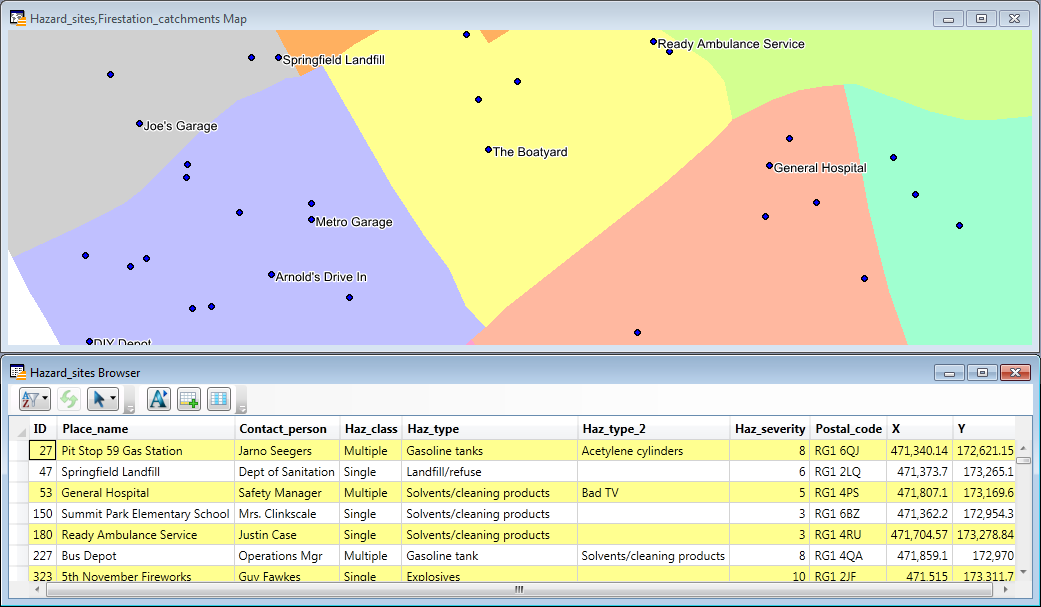The width and height of the screenshot is (1041, 607).
Task: Click the Jarno Seegers contact cell
Action: point(287,450)
